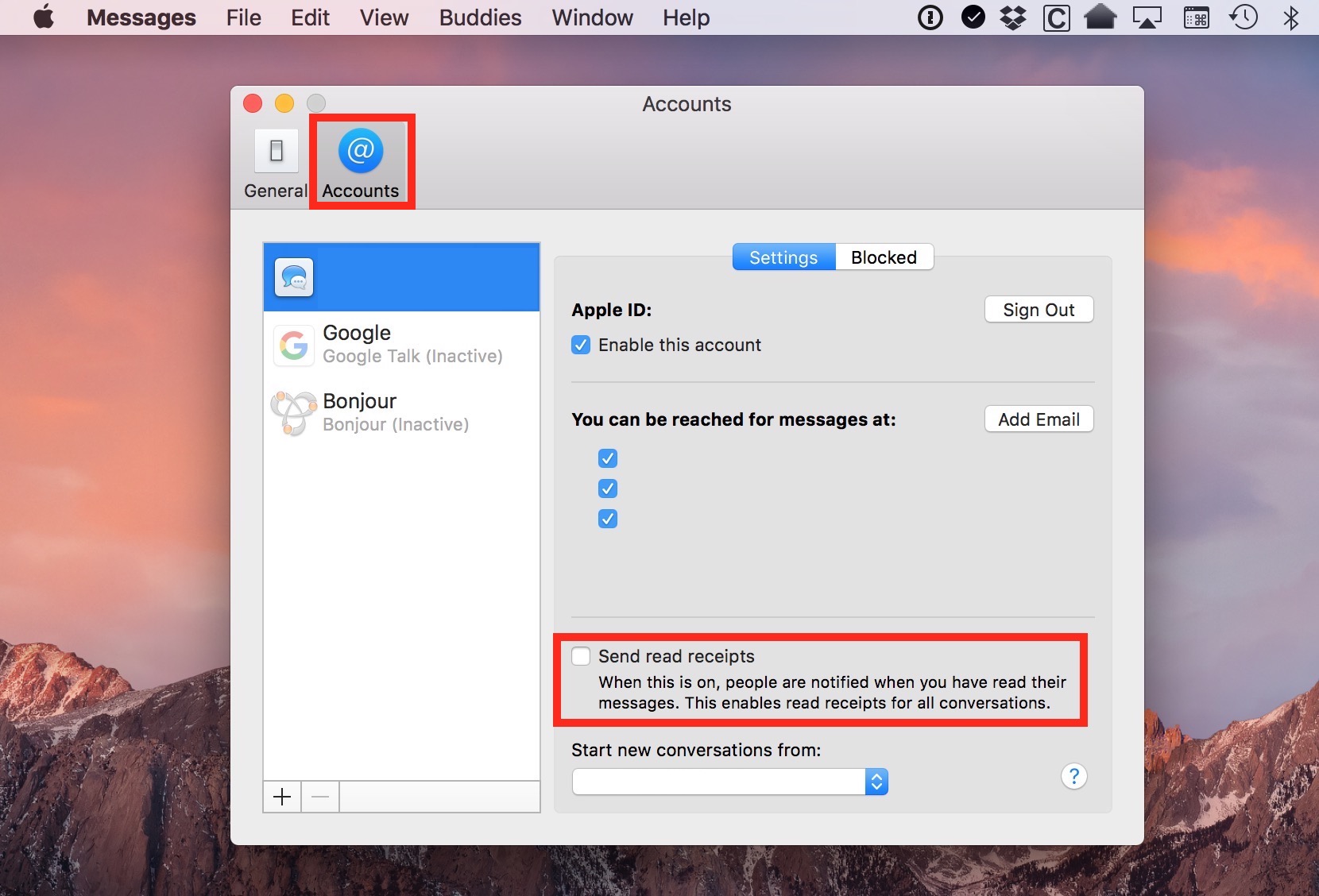1319x896 pixels.
Task: Open the help question mark button
Action: point(1073,776)
